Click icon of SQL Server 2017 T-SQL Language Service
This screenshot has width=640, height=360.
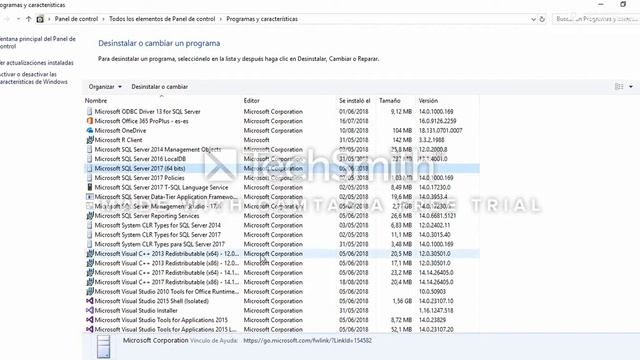[89, 187]
